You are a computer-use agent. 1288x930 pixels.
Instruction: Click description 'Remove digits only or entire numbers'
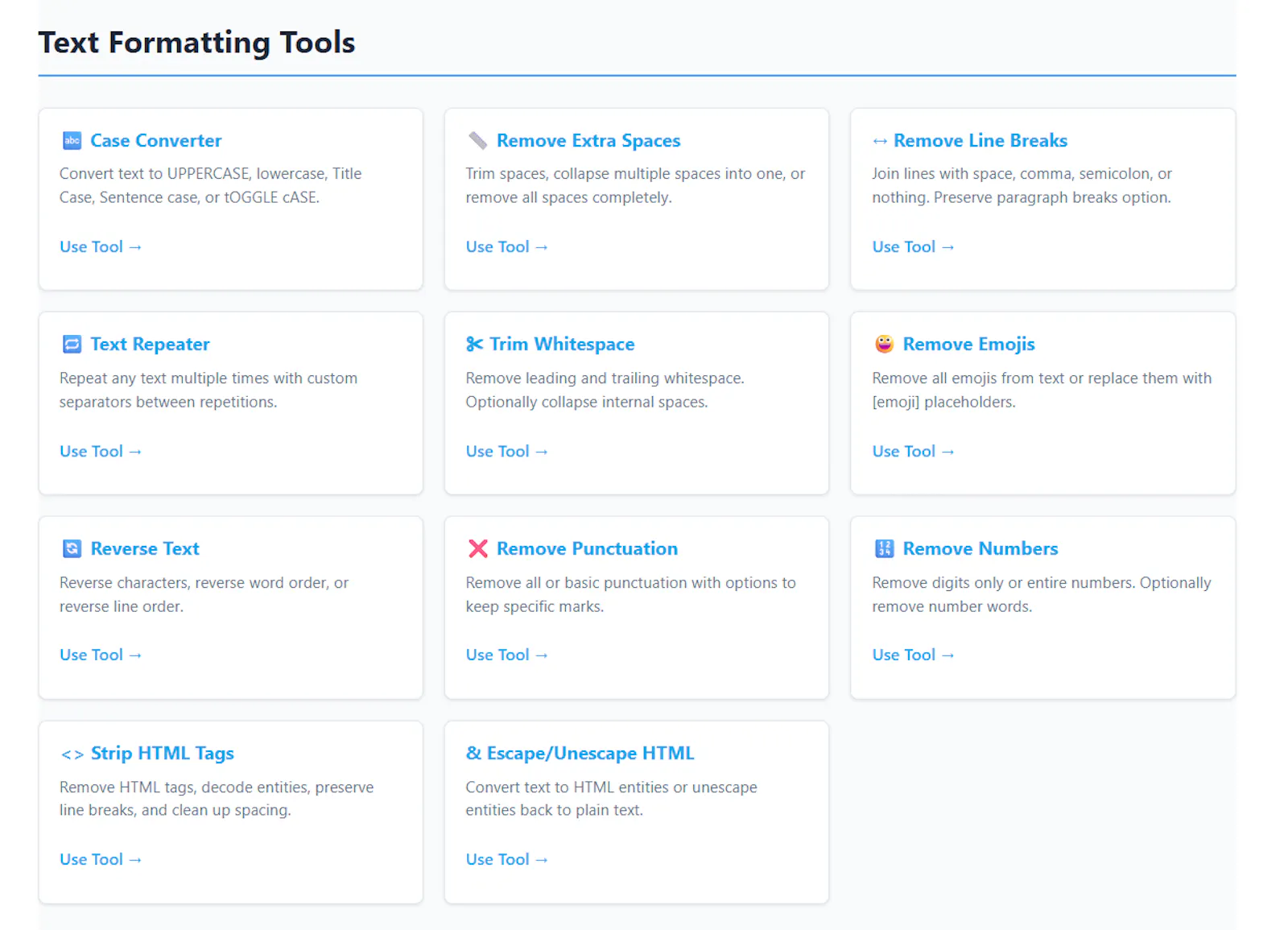click(1042, 595)
